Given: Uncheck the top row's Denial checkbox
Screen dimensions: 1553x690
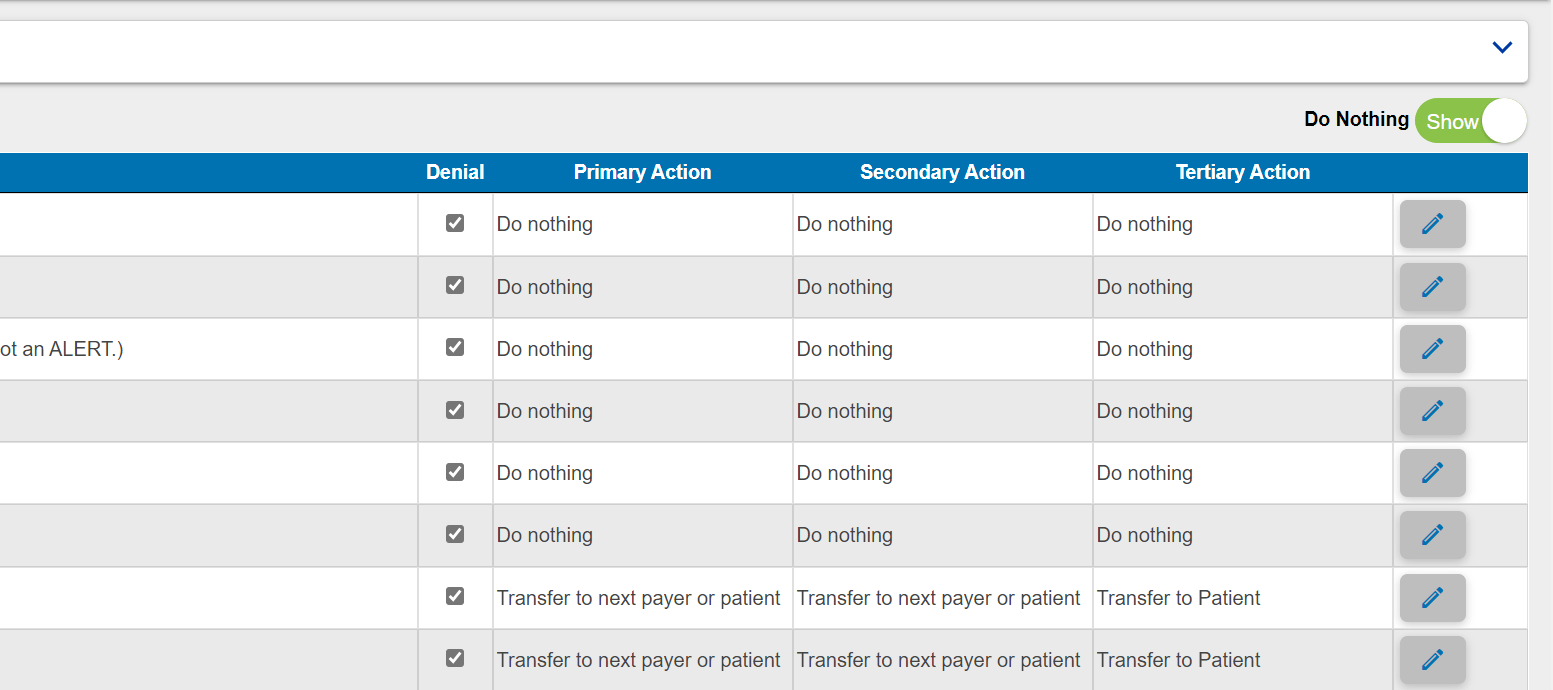Looking at the screenshot, I should tap(455, 223).
